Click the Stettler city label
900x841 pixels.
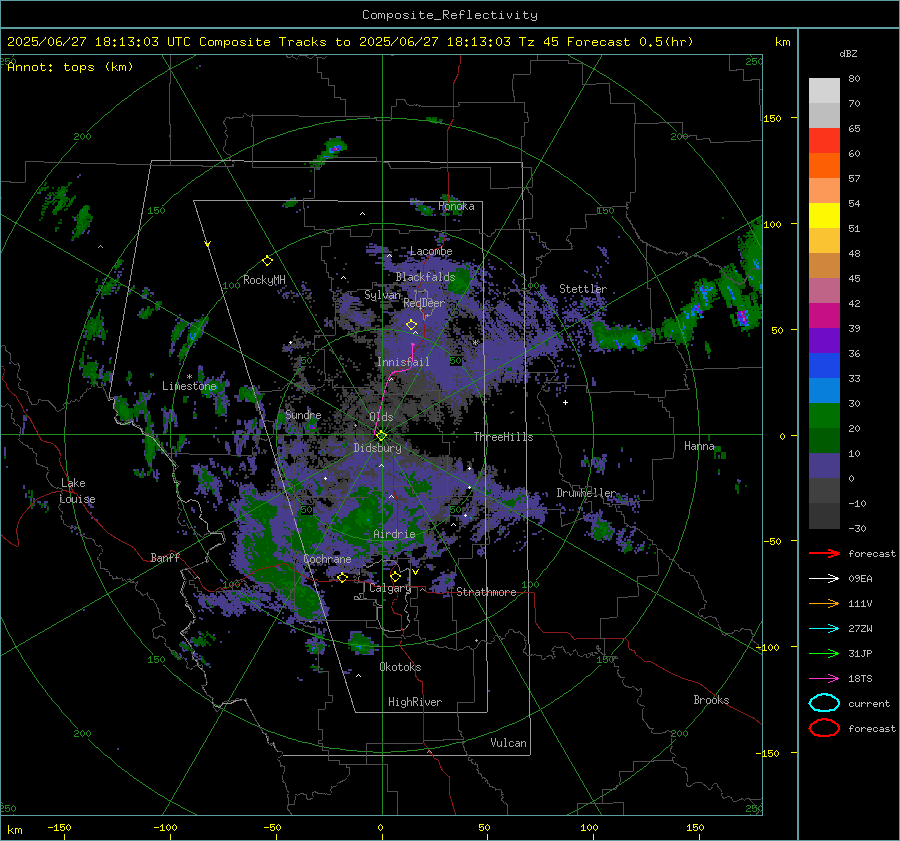click(583, 289)
